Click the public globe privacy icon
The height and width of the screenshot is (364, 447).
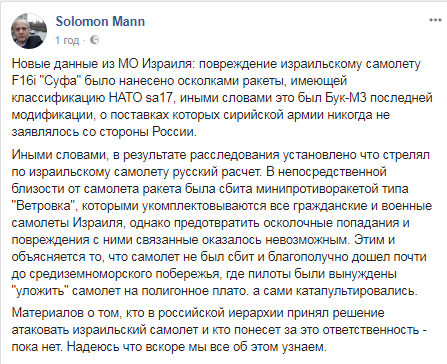pos(94,40)
